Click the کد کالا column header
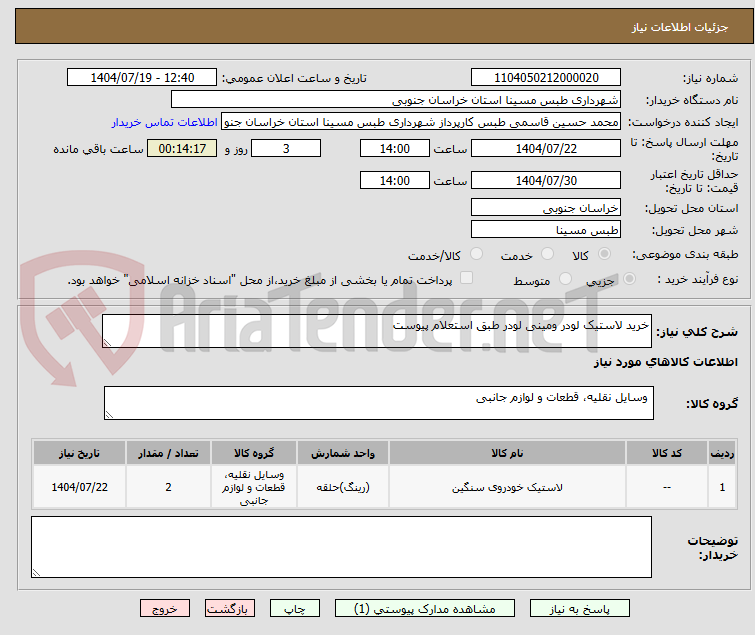The width and height of the screenshot is (755, 635). point(666,453)
